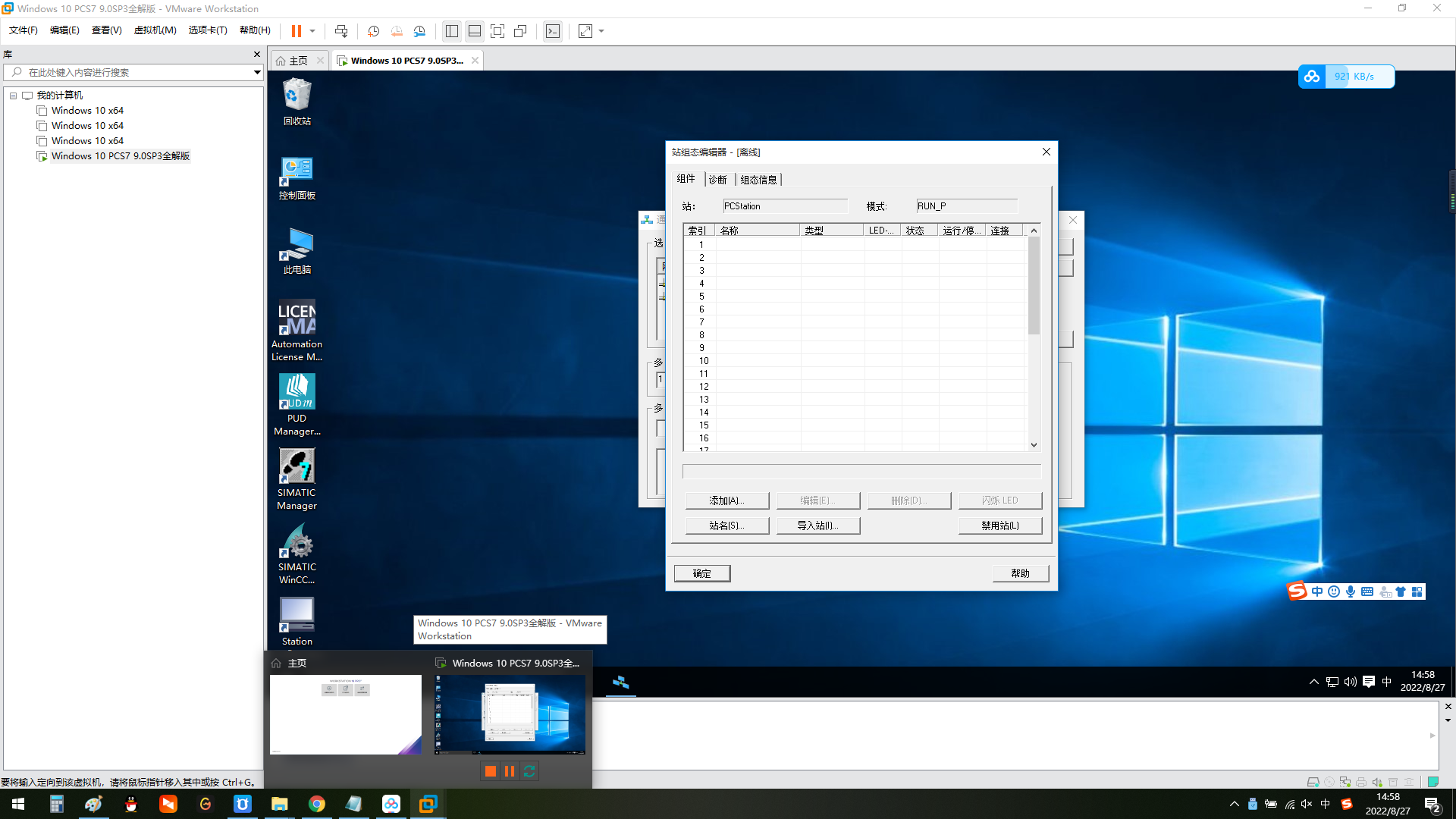1456x819 pixels.
Task: Click station editor icon in guest taskbar
Action: pos(621,682)
